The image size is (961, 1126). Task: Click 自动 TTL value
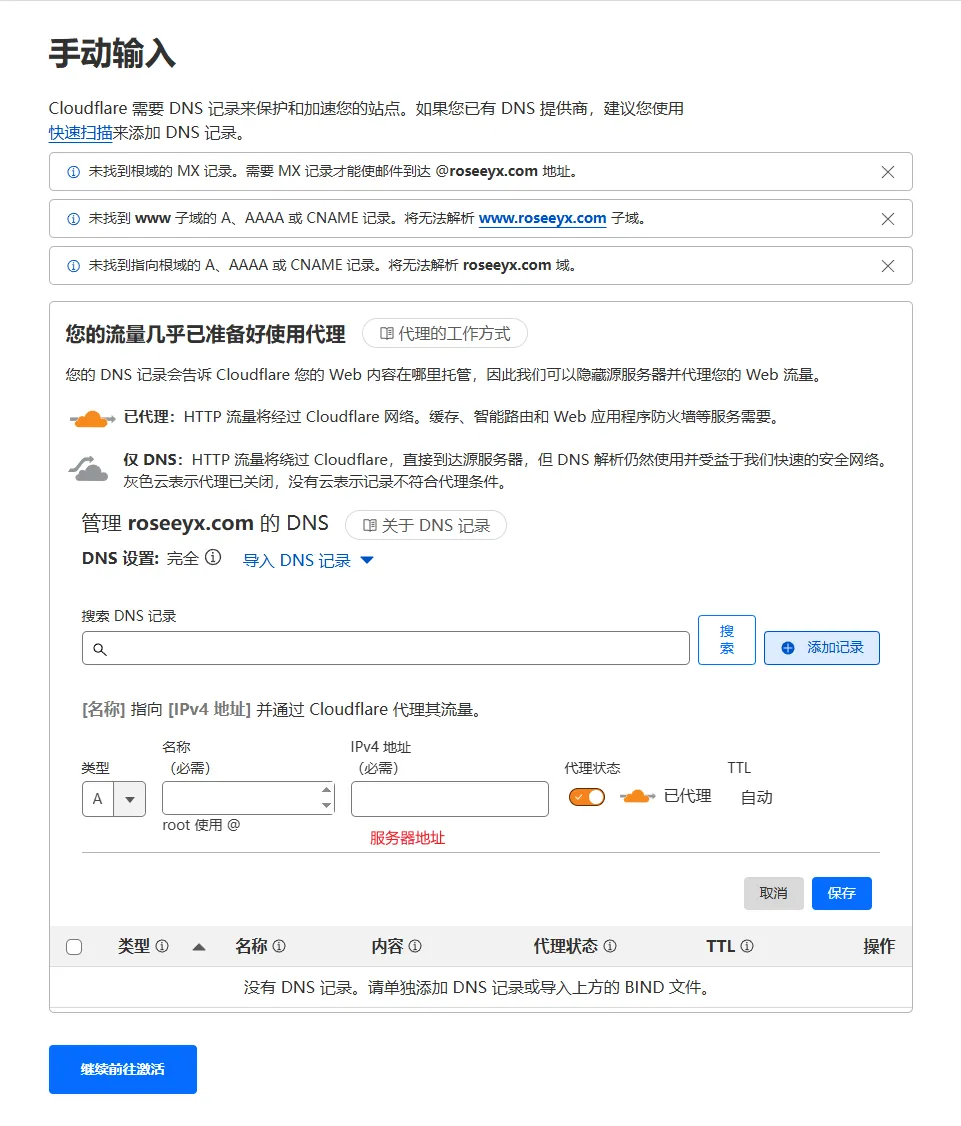(756, 797)
